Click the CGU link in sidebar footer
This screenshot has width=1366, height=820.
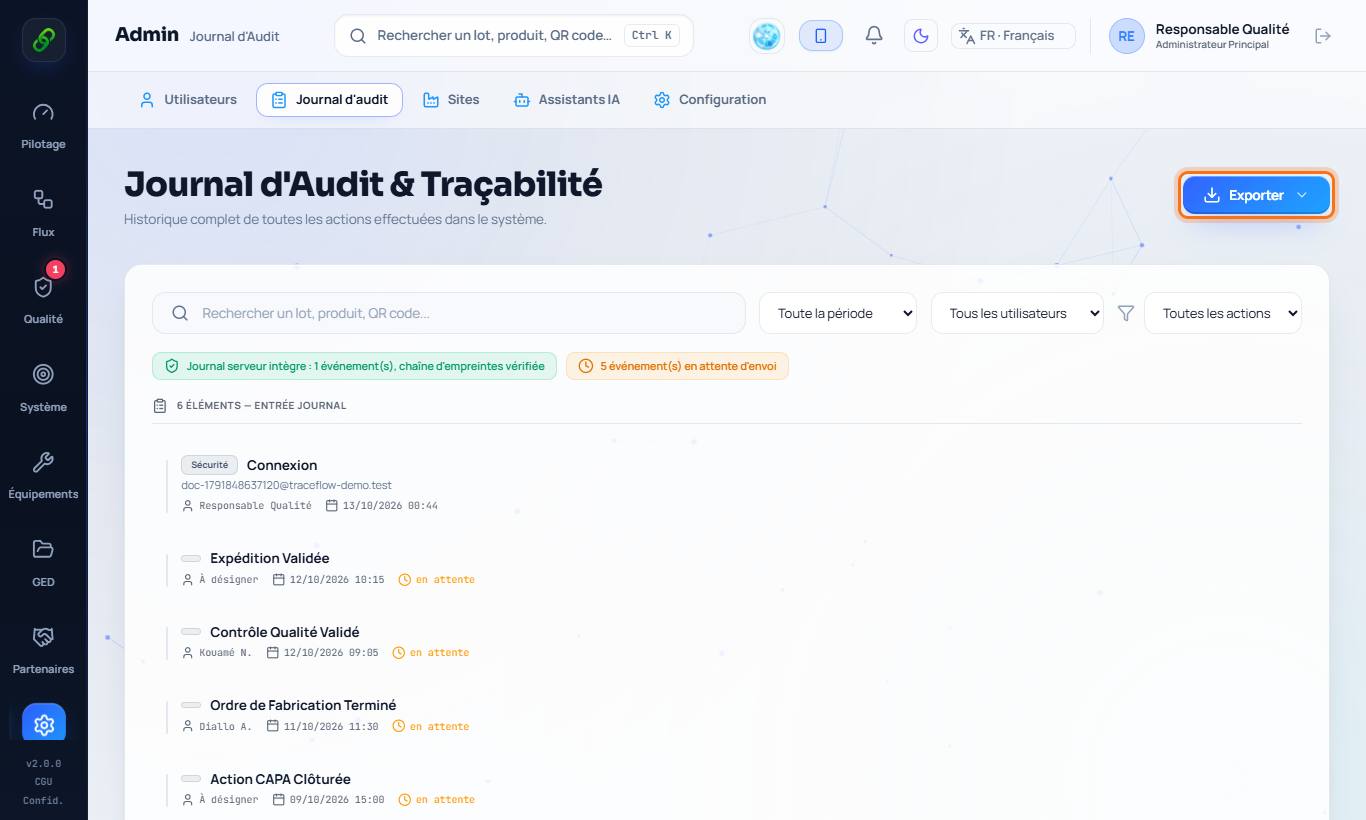click(43, 782)
